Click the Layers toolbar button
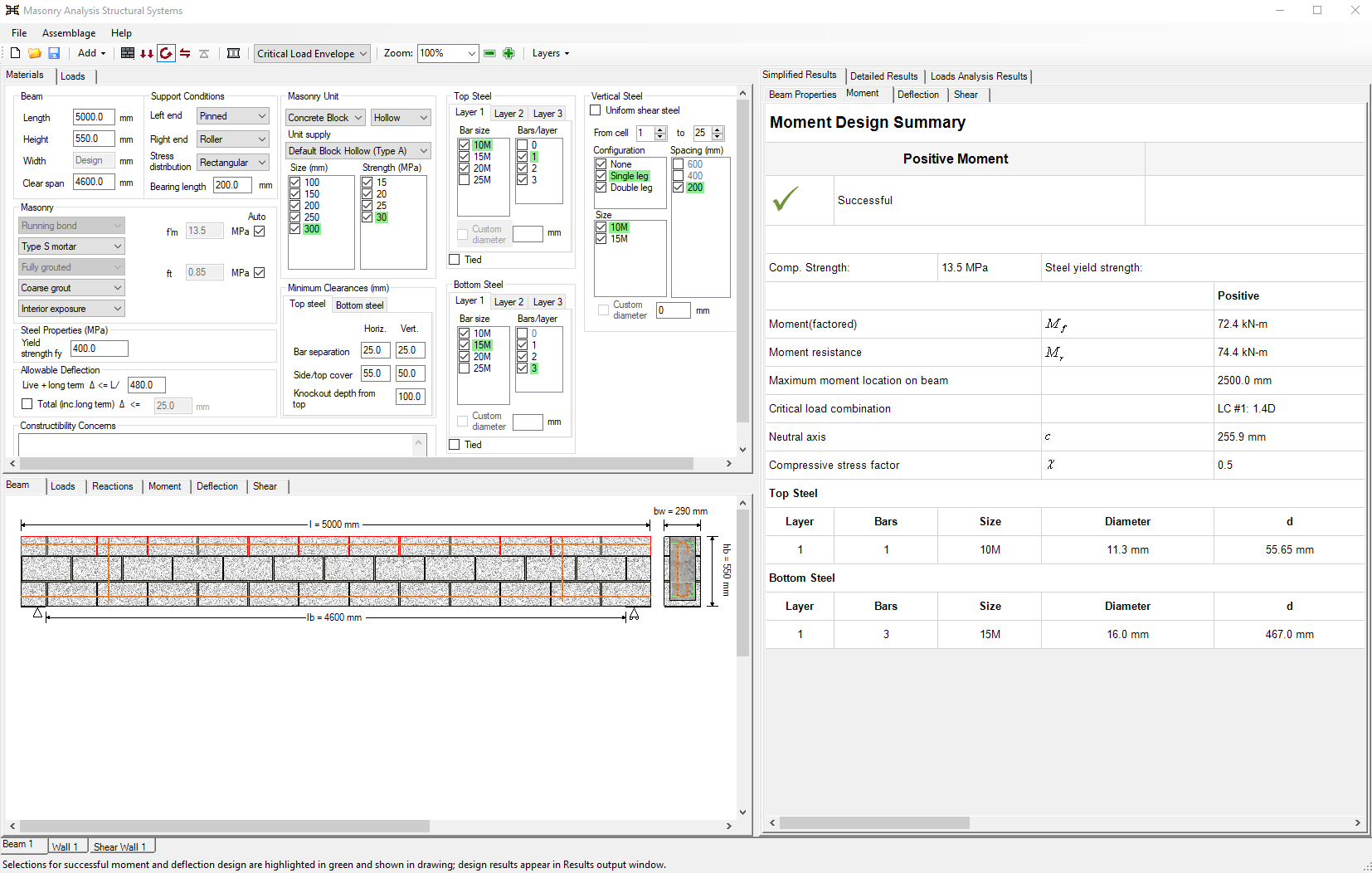 551,53
